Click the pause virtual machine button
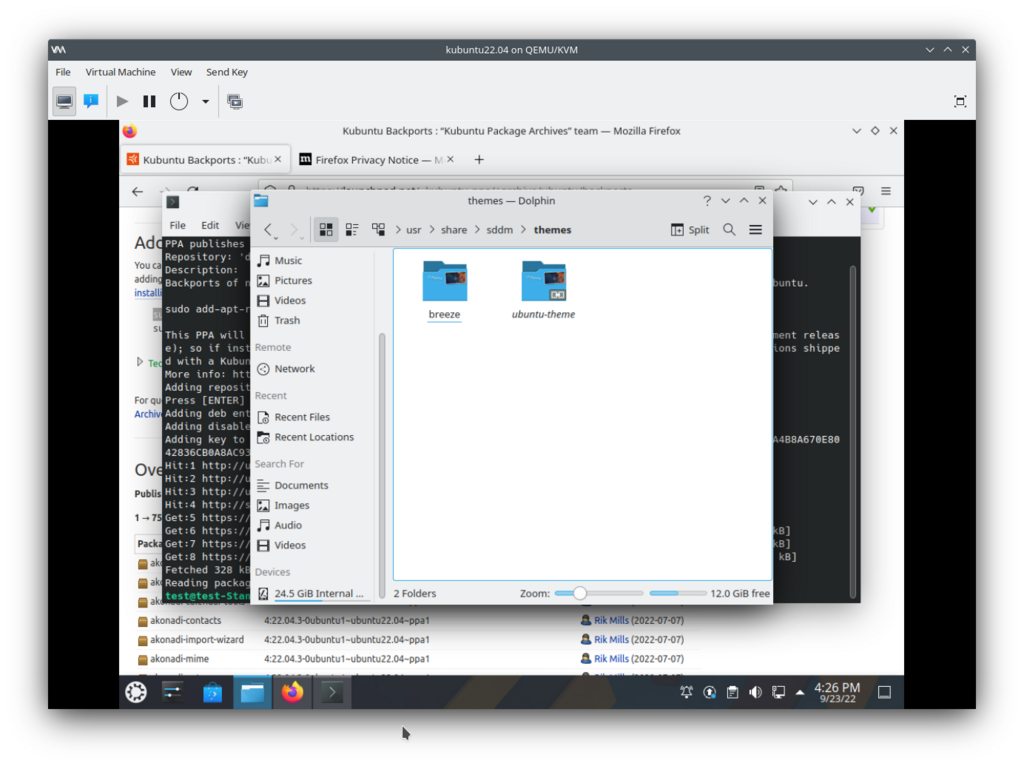This screenshot has width=1024, height=766. click(149, 101)
